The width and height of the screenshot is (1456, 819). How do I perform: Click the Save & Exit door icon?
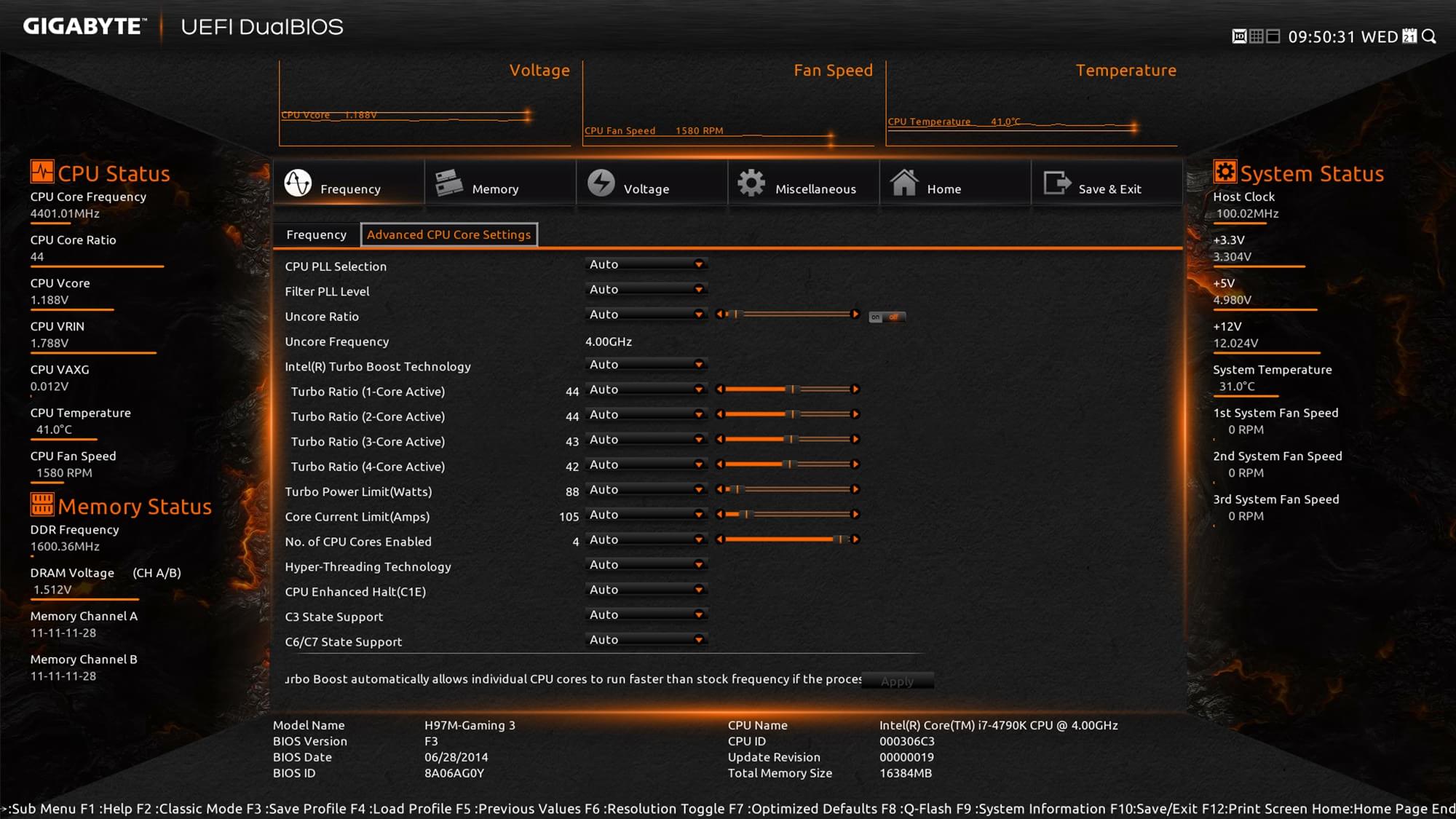tap(1057, 183)
